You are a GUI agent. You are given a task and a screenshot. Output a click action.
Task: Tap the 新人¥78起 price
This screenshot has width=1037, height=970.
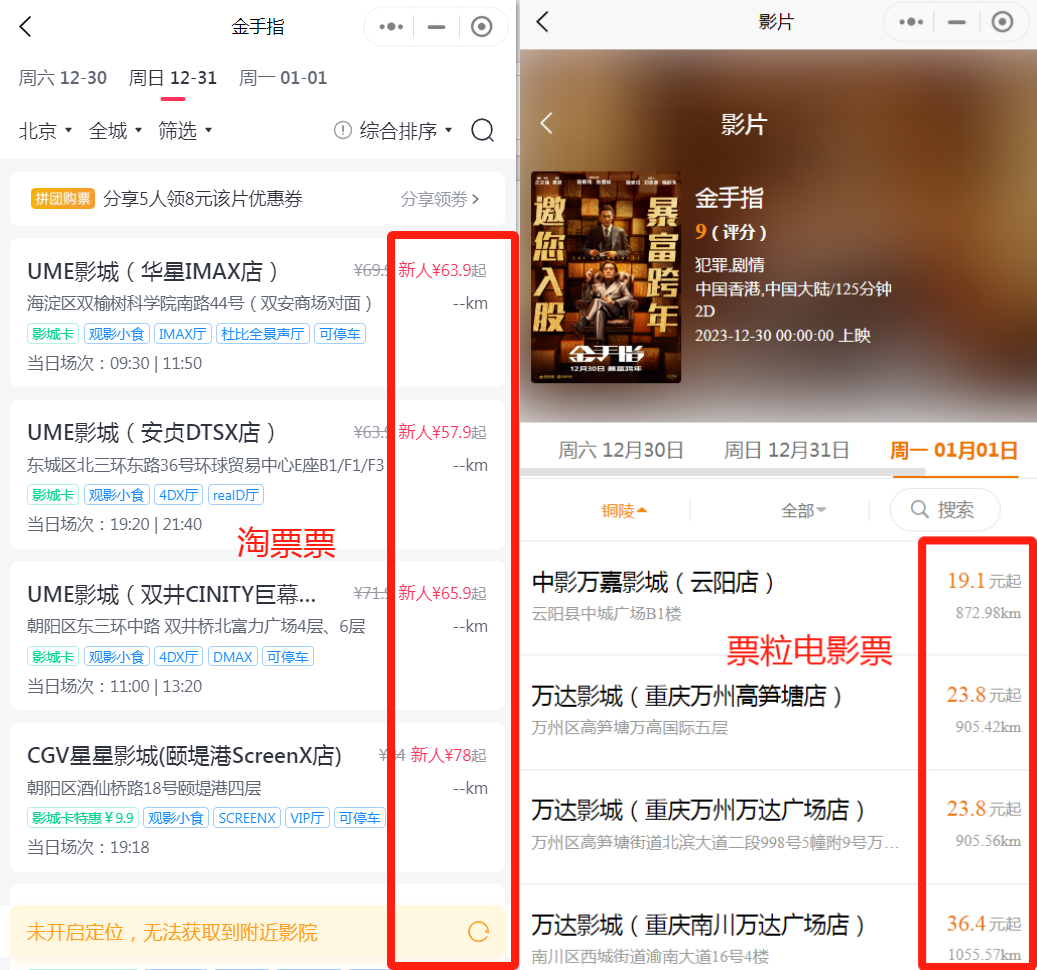pos(448,754)
